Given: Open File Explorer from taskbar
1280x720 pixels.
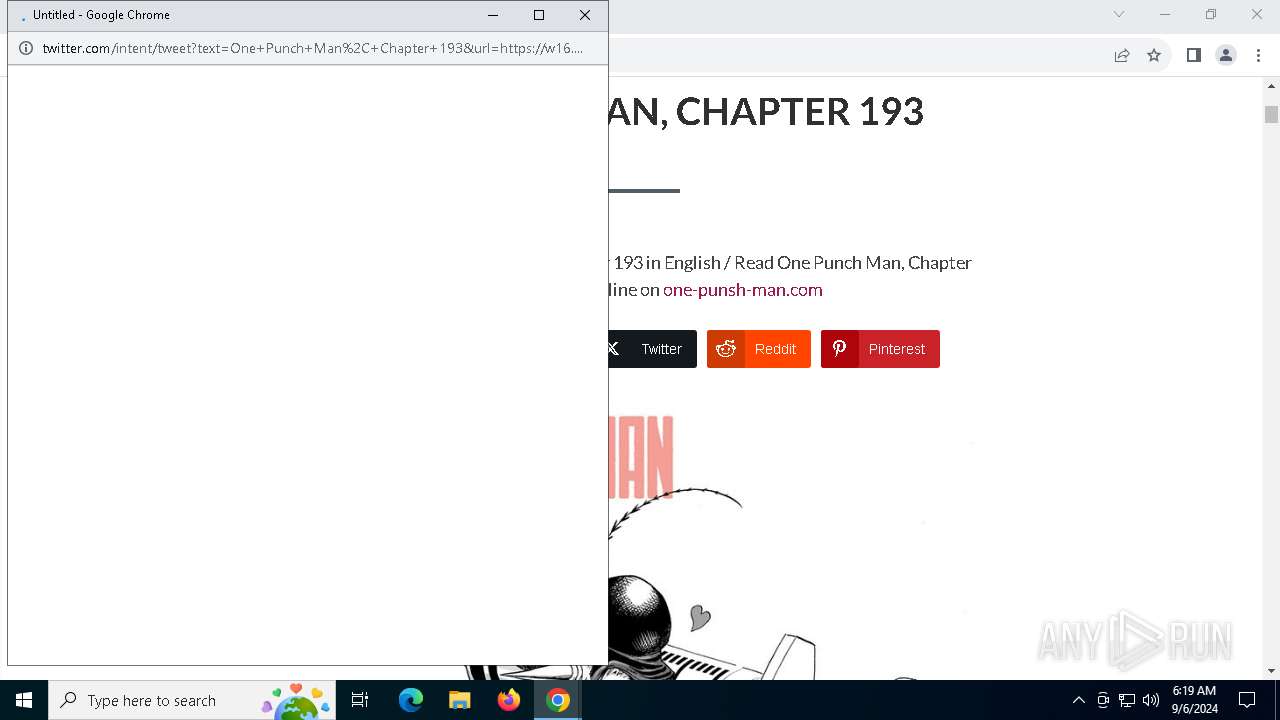Looking at the screenshot, I should click(459, 700).
